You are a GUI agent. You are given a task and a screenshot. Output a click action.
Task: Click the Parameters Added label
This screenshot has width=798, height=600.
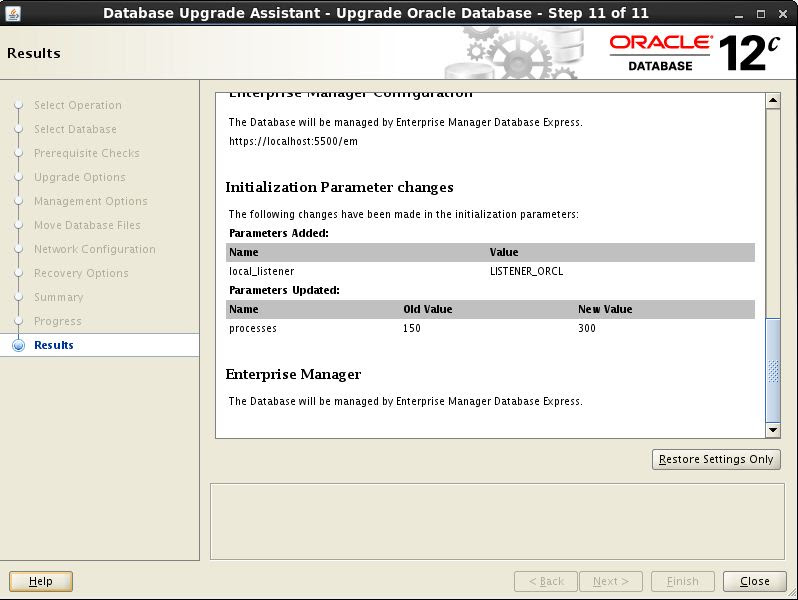click(279, 233)
